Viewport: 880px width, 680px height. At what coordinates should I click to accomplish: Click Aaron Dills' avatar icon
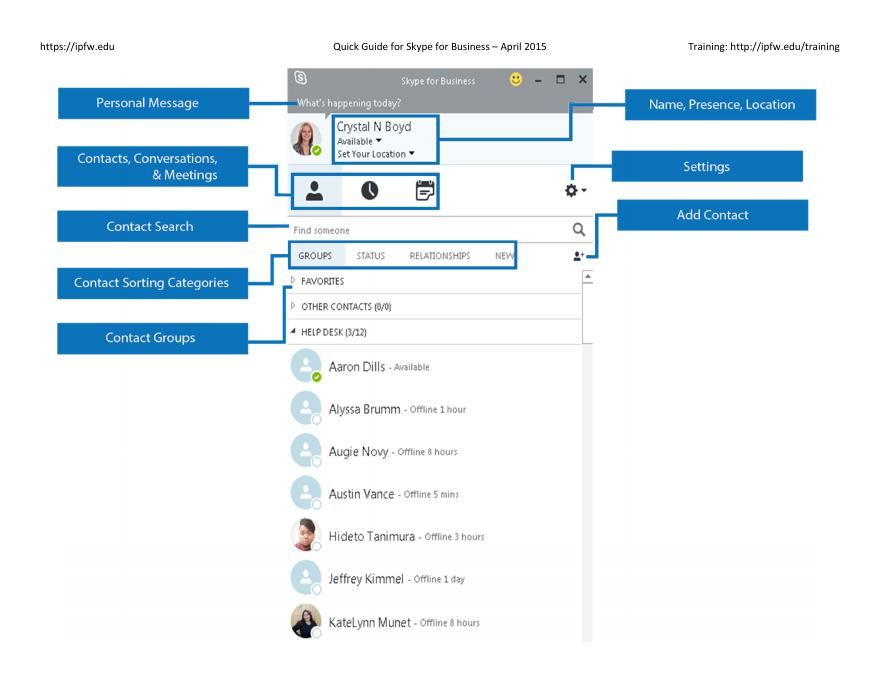(x=306, y=365)
